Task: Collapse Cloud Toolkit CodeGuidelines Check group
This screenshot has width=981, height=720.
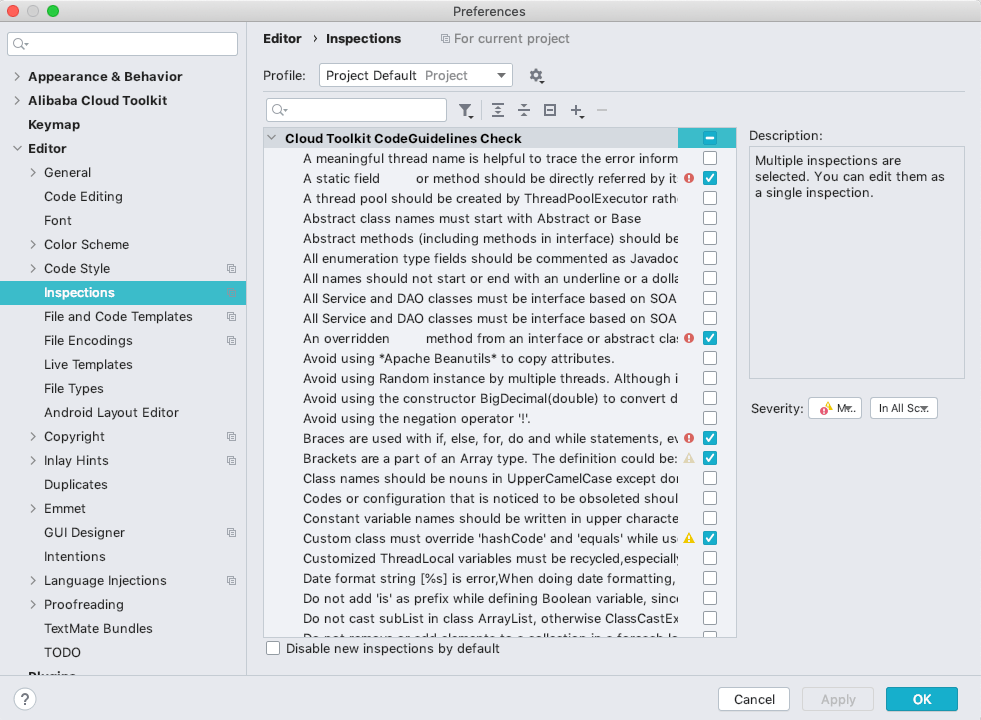Action: pos(273,139)
